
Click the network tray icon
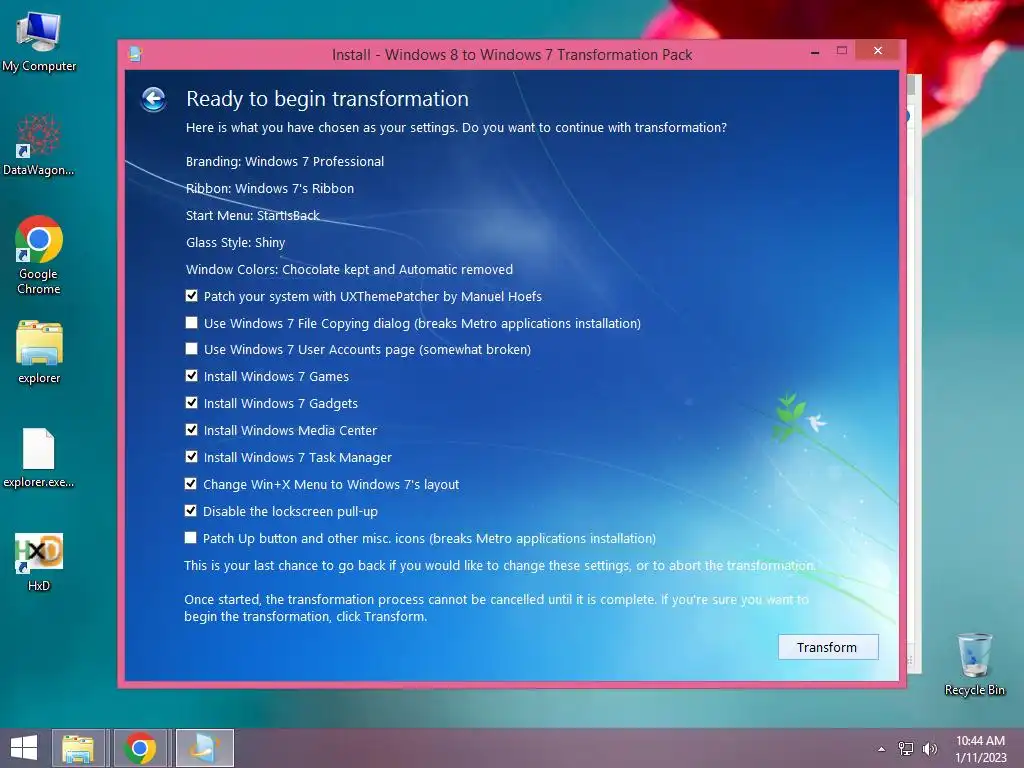(906, 749)
